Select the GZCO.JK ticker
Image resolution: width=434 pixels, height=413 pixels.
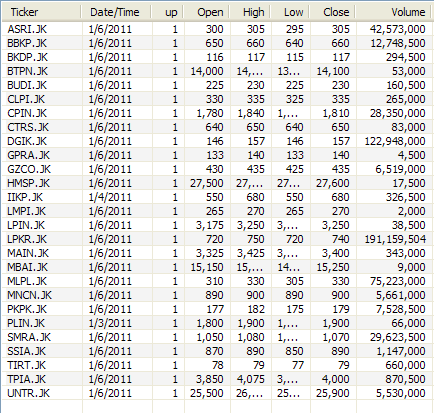pos(29,169)
